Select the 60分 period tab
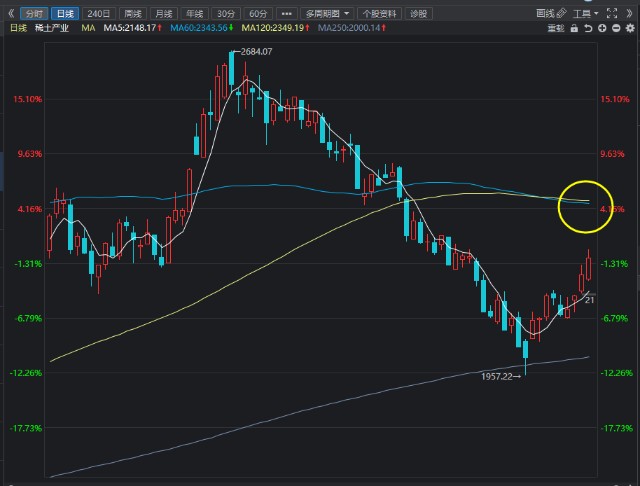Screen dimensions: 640x486 pos(258,13)
